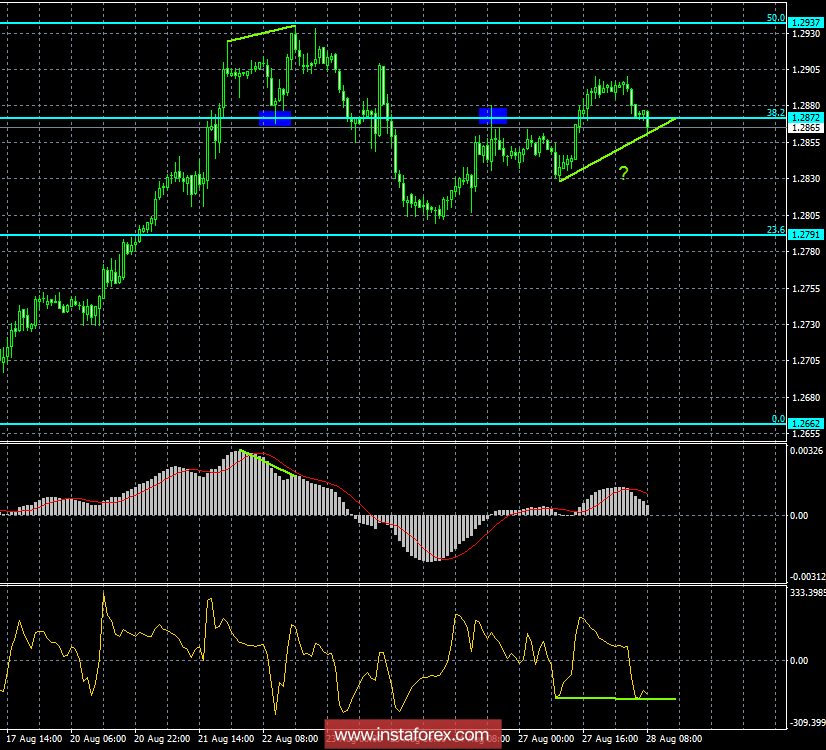
Task: Click the green question mark annotation
Action: coord(624,172)
